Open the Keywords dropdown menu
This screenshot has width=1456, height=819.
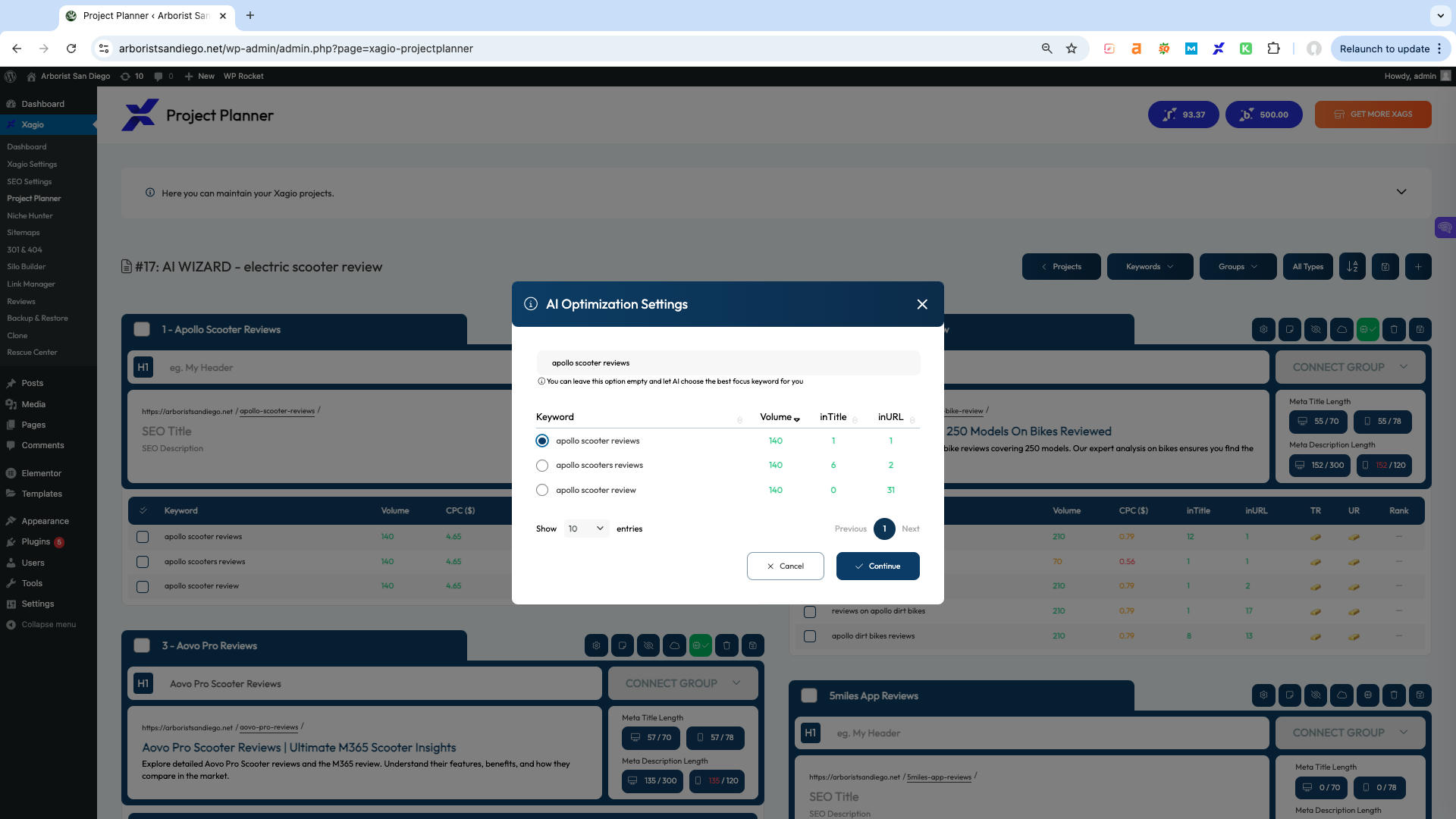click(1150, 266)
